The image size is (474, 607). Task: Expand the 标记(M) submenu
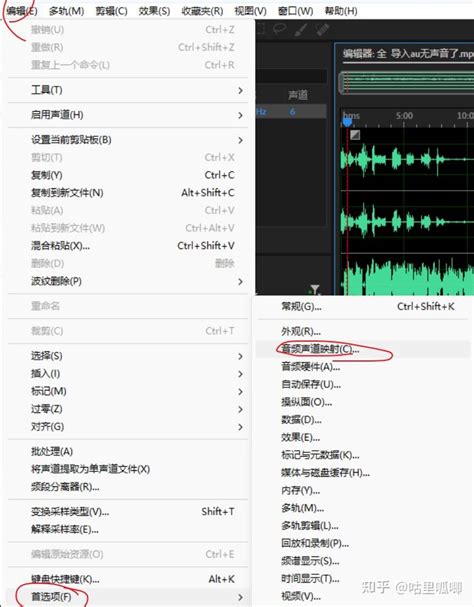coord(128,391)
